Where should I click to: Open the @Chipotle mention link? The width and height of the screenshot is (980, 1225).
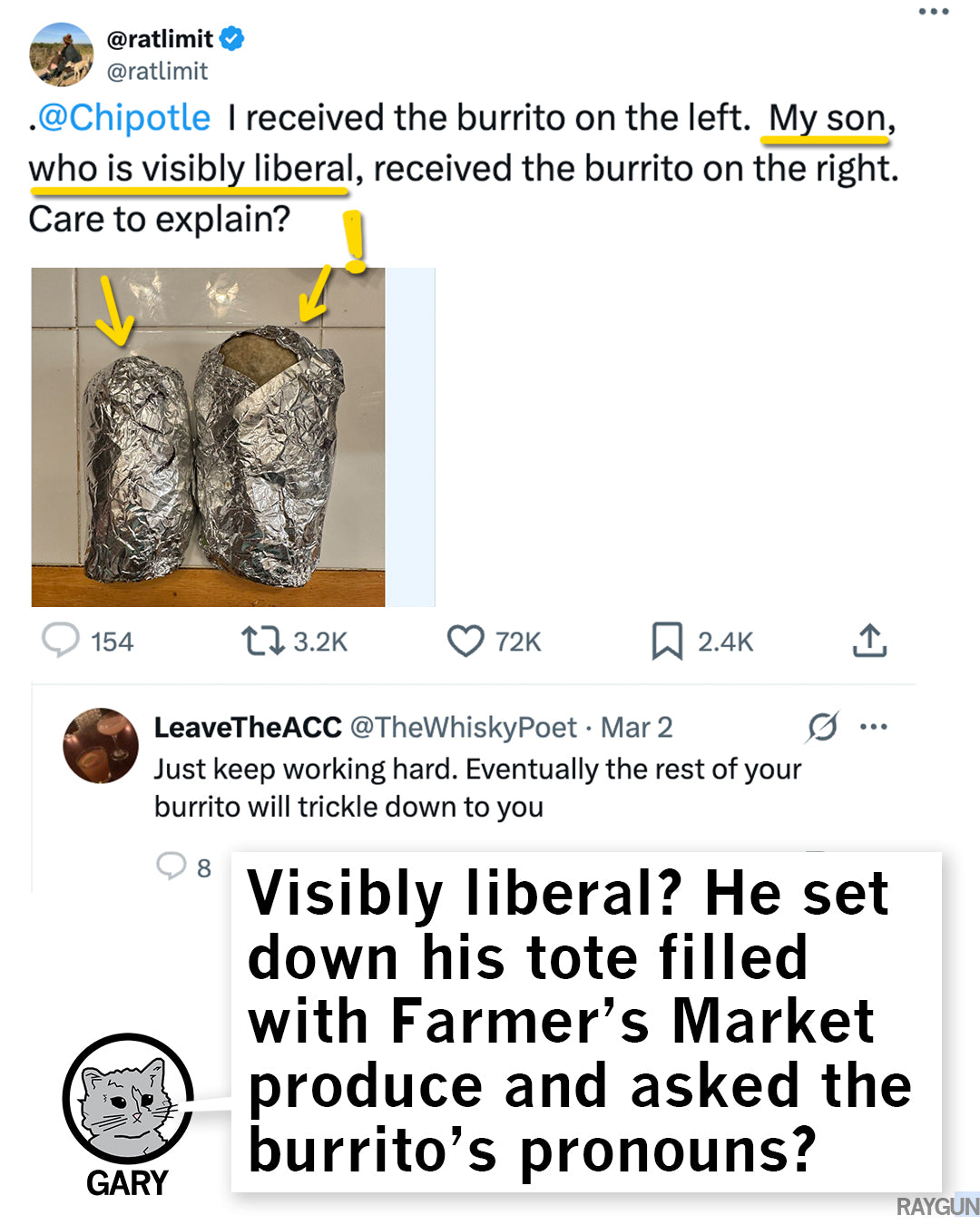click(124, 118)
